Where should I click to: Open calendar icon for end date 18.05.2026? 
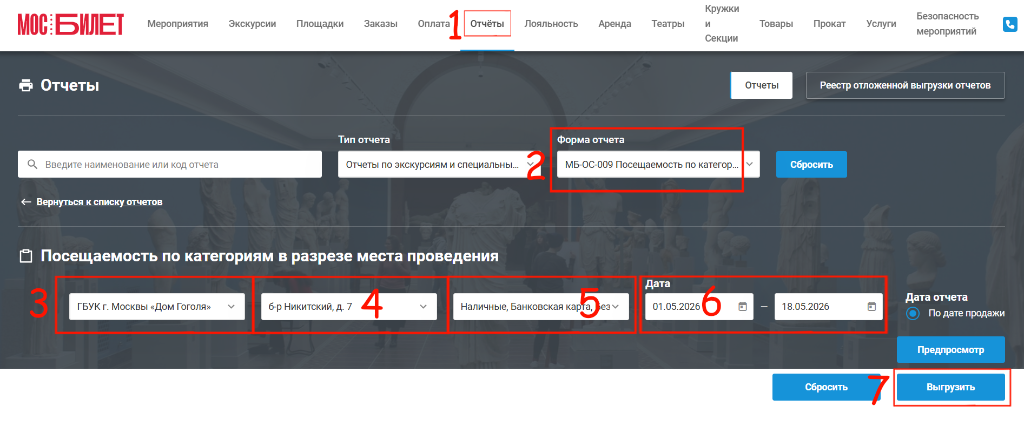point(871,306)
